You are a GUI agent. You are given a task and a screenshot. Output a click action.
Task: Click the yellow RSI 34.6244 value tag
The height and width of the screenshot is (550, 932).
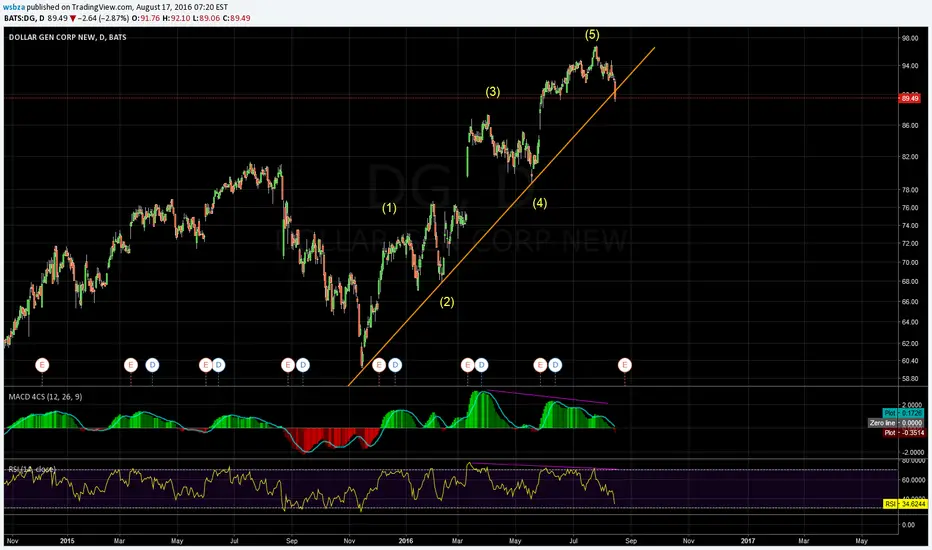(905, 504)
